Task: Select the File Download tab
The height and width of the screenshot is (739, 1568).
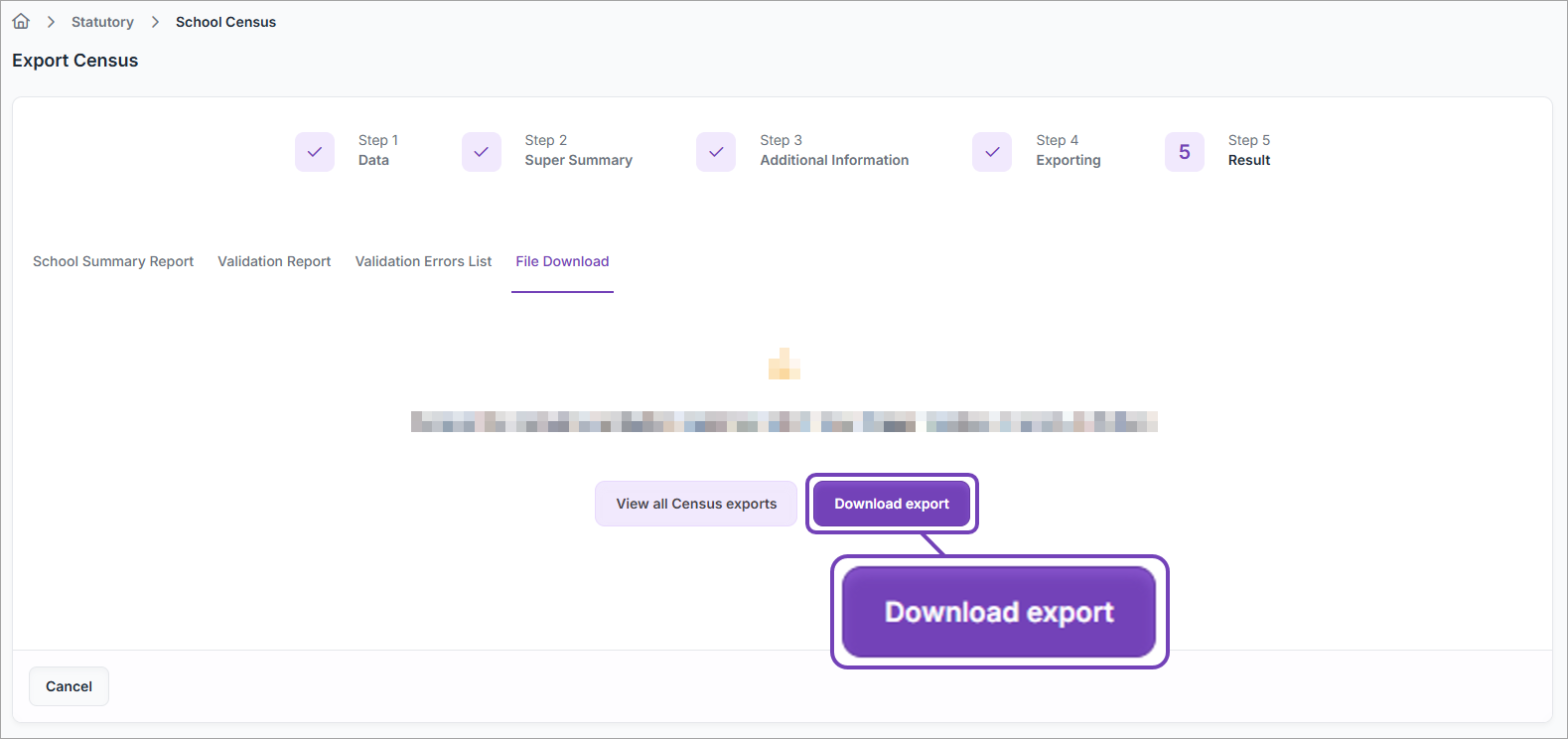Action: pyautogui.click(x=562, y=261)
